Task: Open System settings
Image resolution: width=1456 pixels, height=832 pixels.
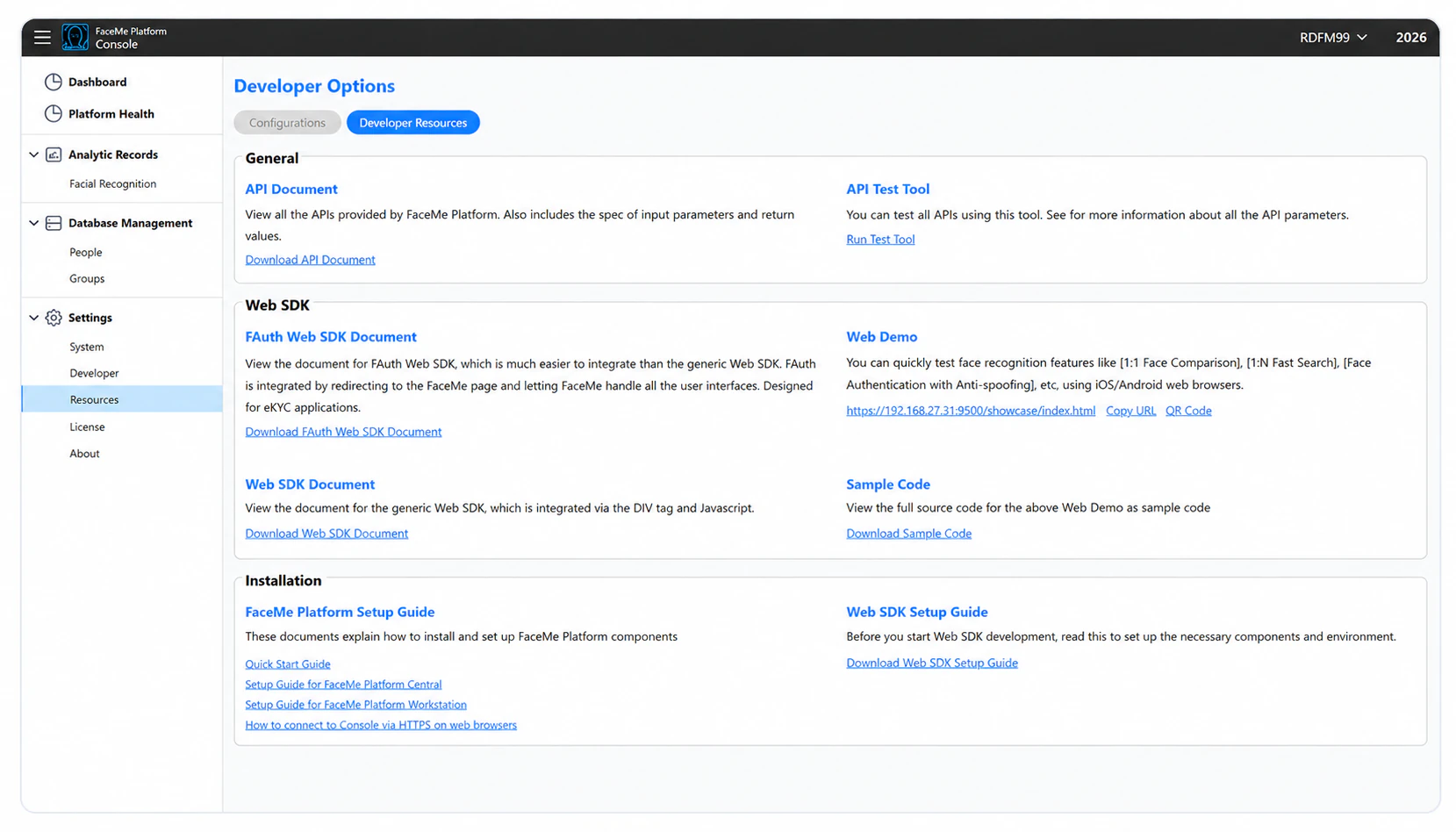Action: click(x=87, y=347)
